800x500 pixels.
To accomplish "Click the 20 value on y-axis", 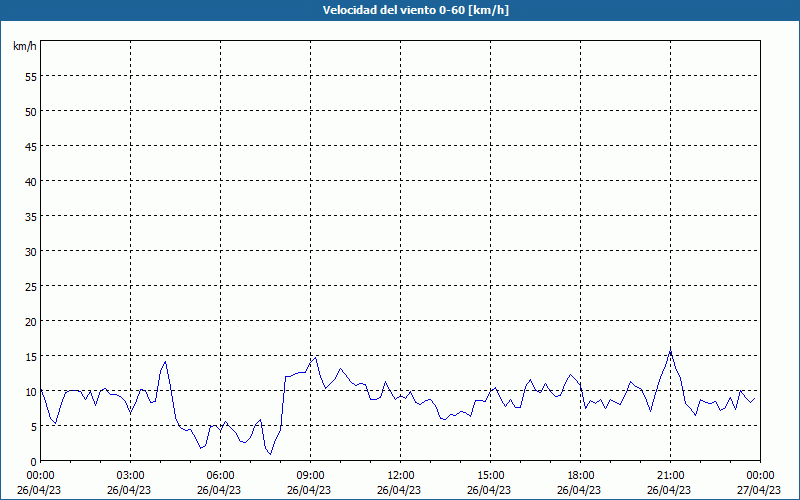I will [x=31, y=321].
